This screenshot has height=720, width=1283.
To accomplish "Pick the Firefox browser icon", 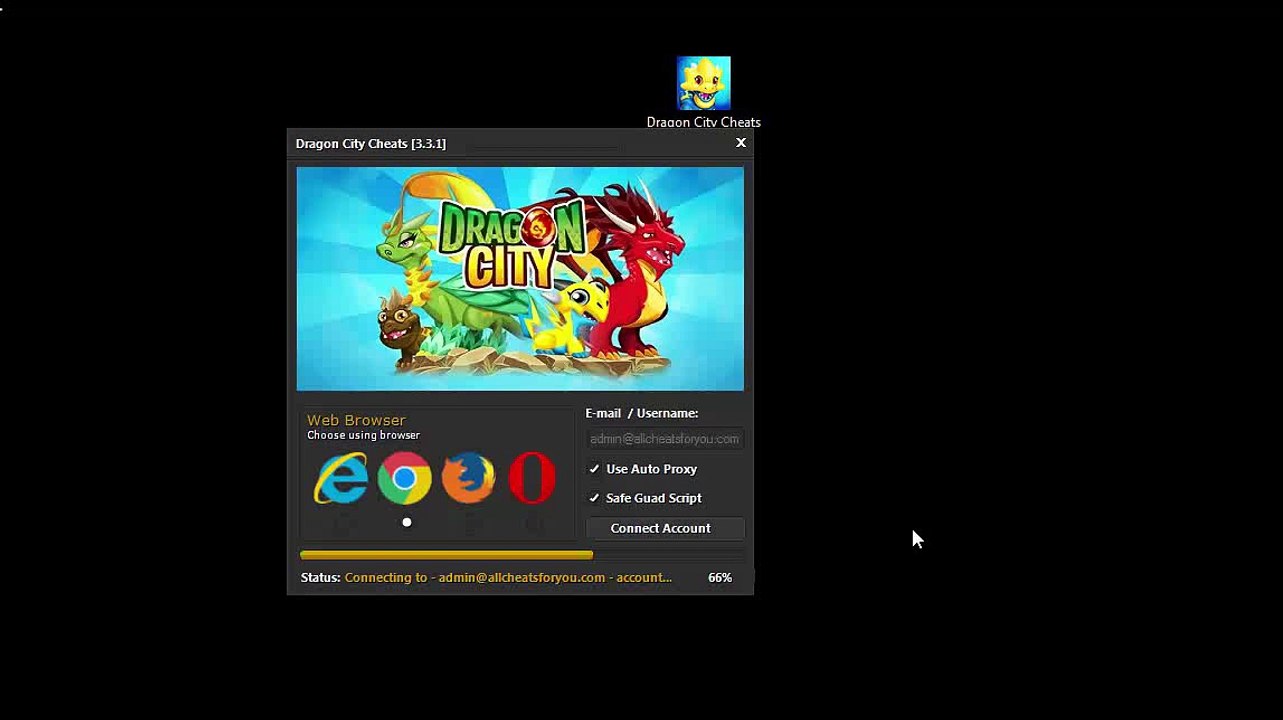I will pos(468,478).
